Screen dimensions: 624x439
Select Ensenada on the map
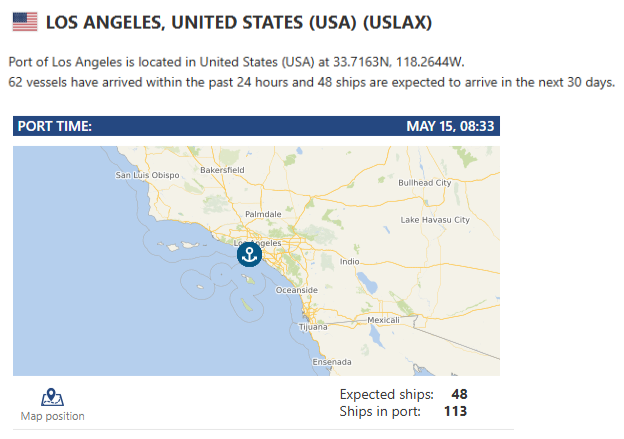332,362
